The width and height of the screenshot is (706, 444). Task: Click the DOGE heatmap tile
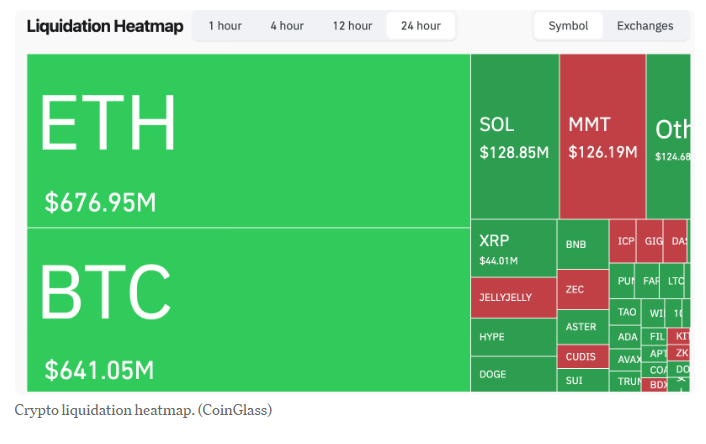[x=512, y=374]
